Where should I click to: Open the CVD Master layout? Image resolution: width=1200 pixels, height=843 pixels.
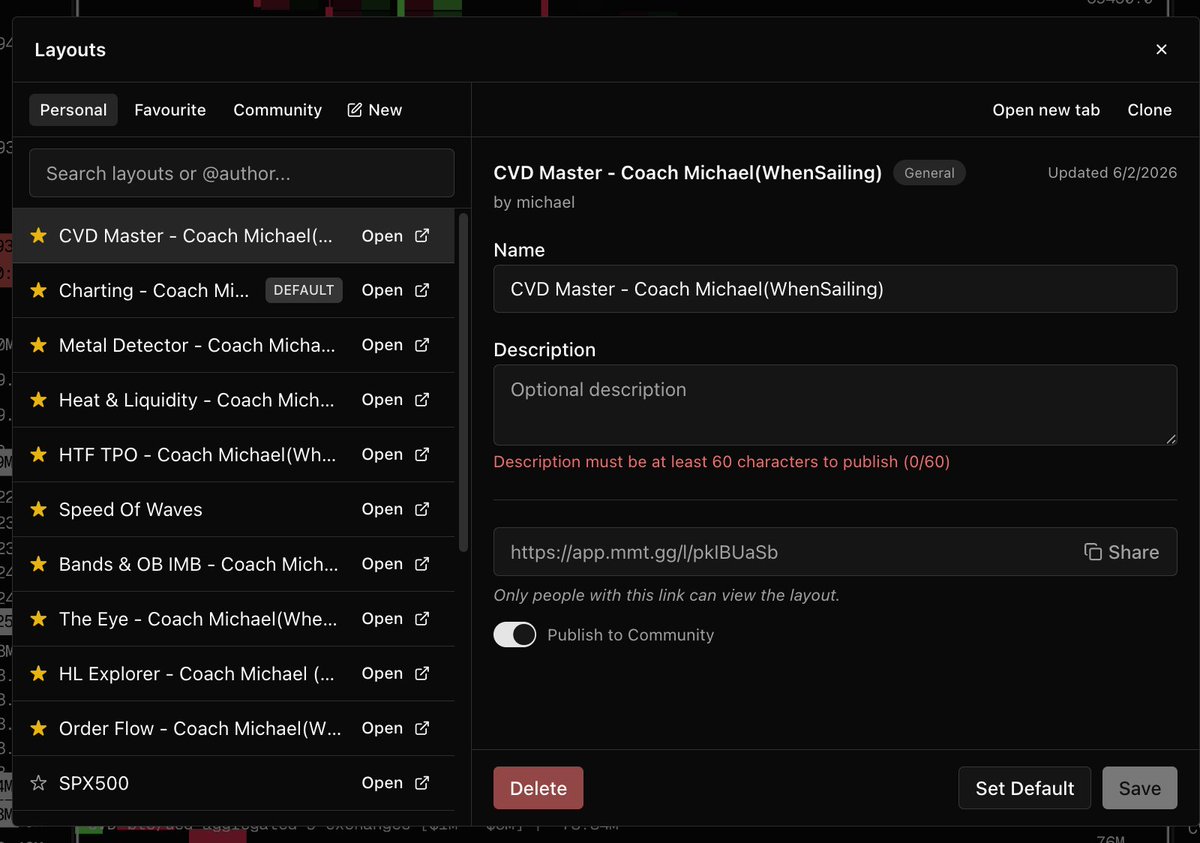coord(382,236)
